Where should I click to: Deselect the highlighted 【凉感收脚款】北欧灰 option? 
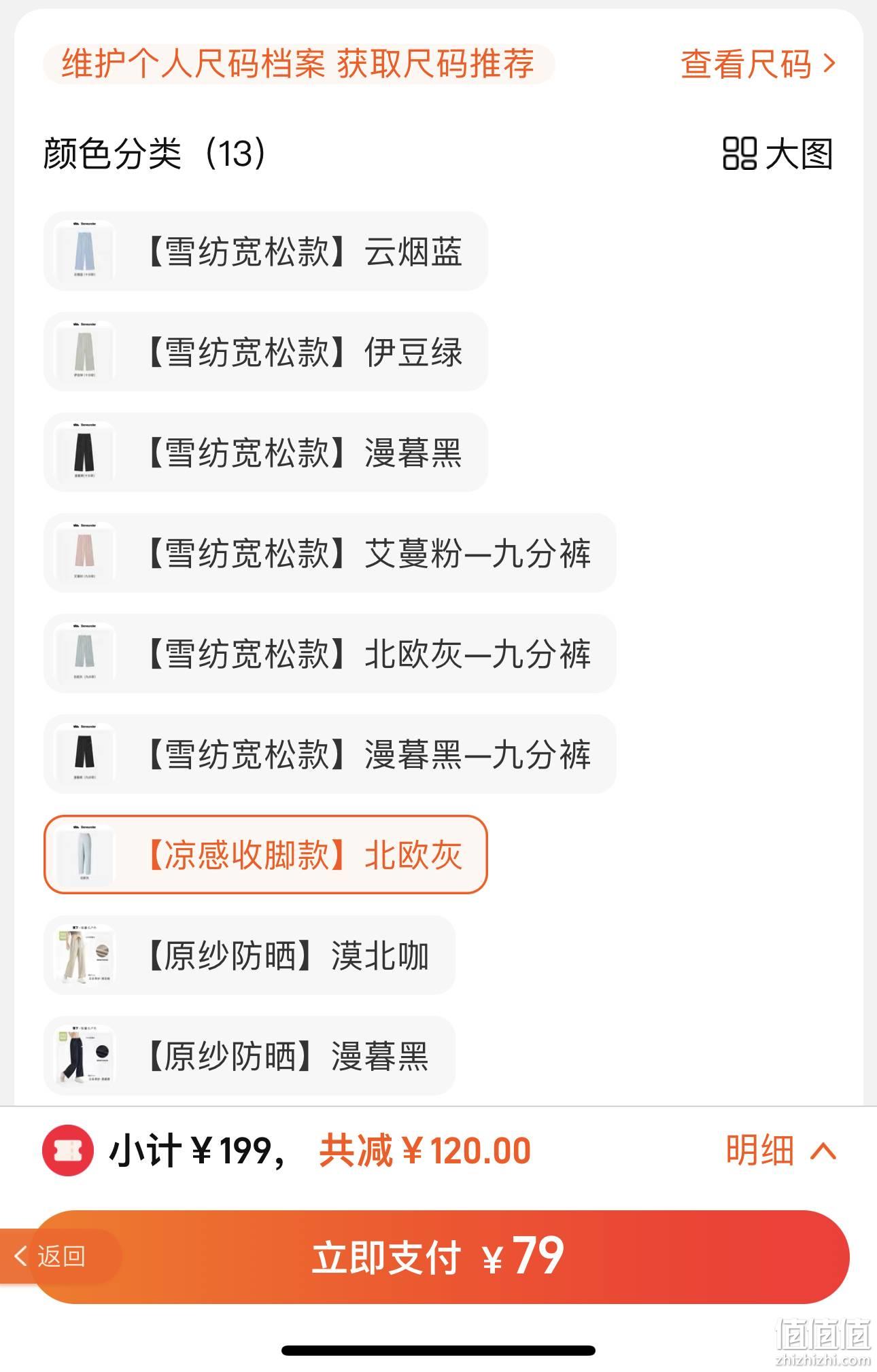point(266,855)
